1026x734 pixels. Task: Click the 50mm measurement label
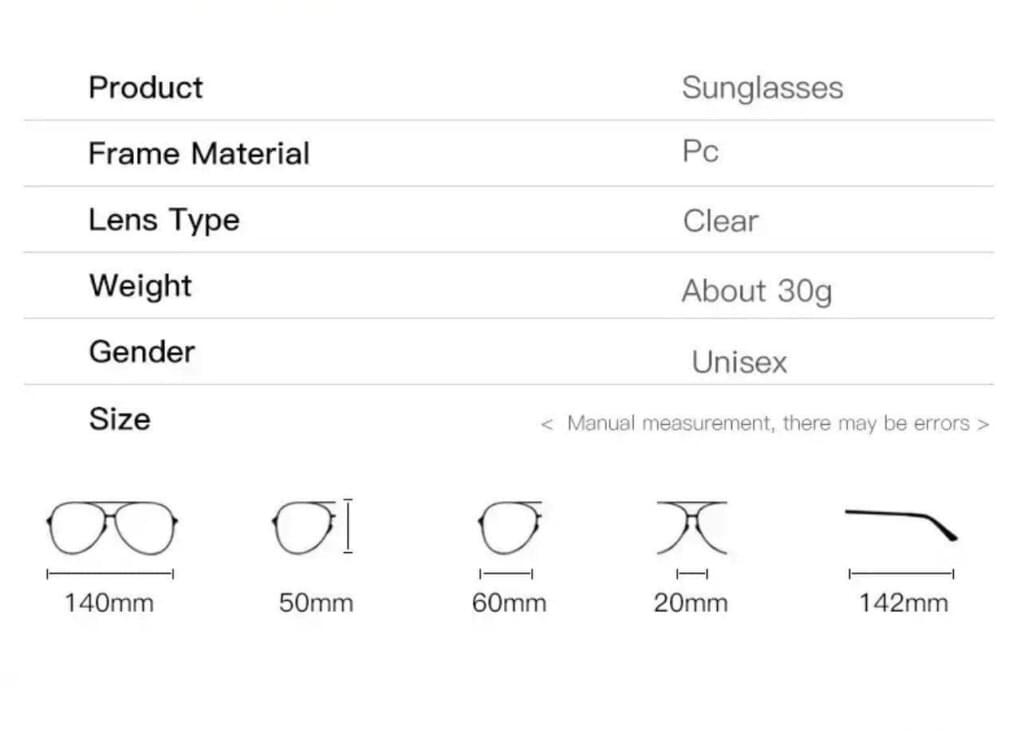coord(316,603)
